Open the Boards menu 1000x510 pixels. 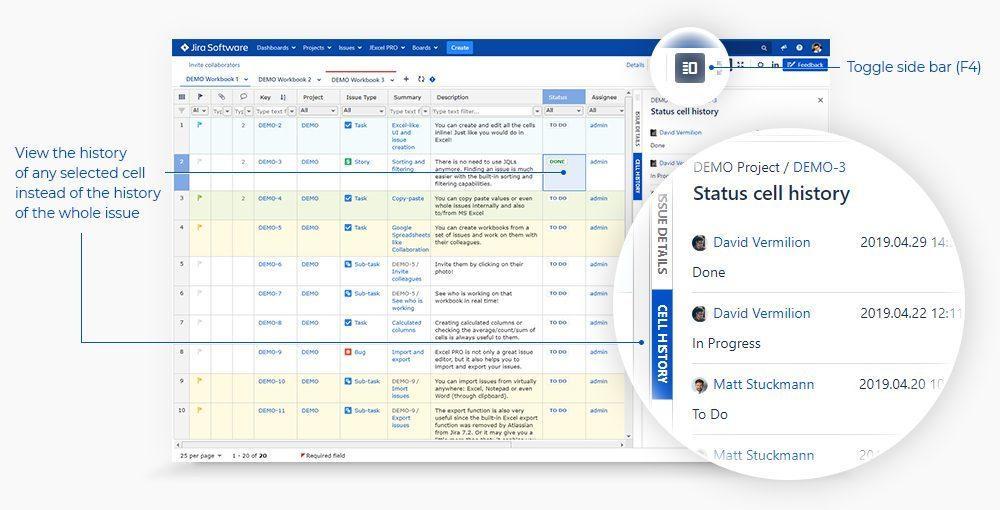click(x=425, y=48)
